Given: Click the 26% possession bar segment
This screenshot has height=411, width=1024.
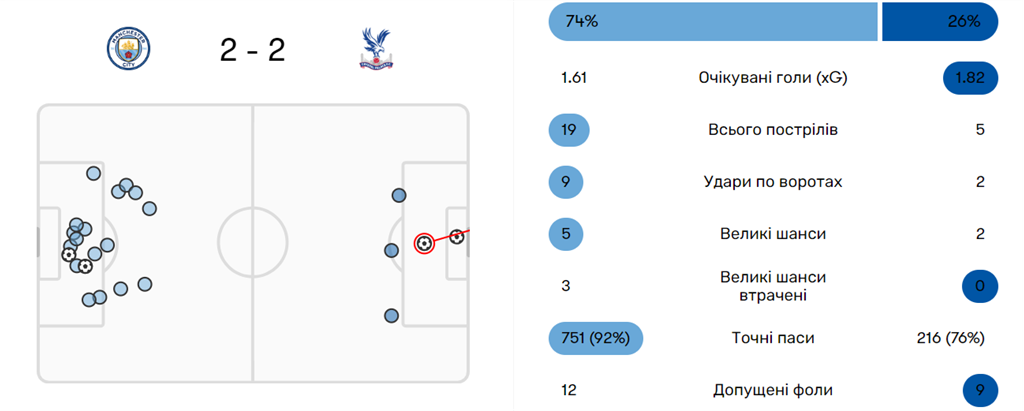Looking at the screenshot, I should (939, 21).
